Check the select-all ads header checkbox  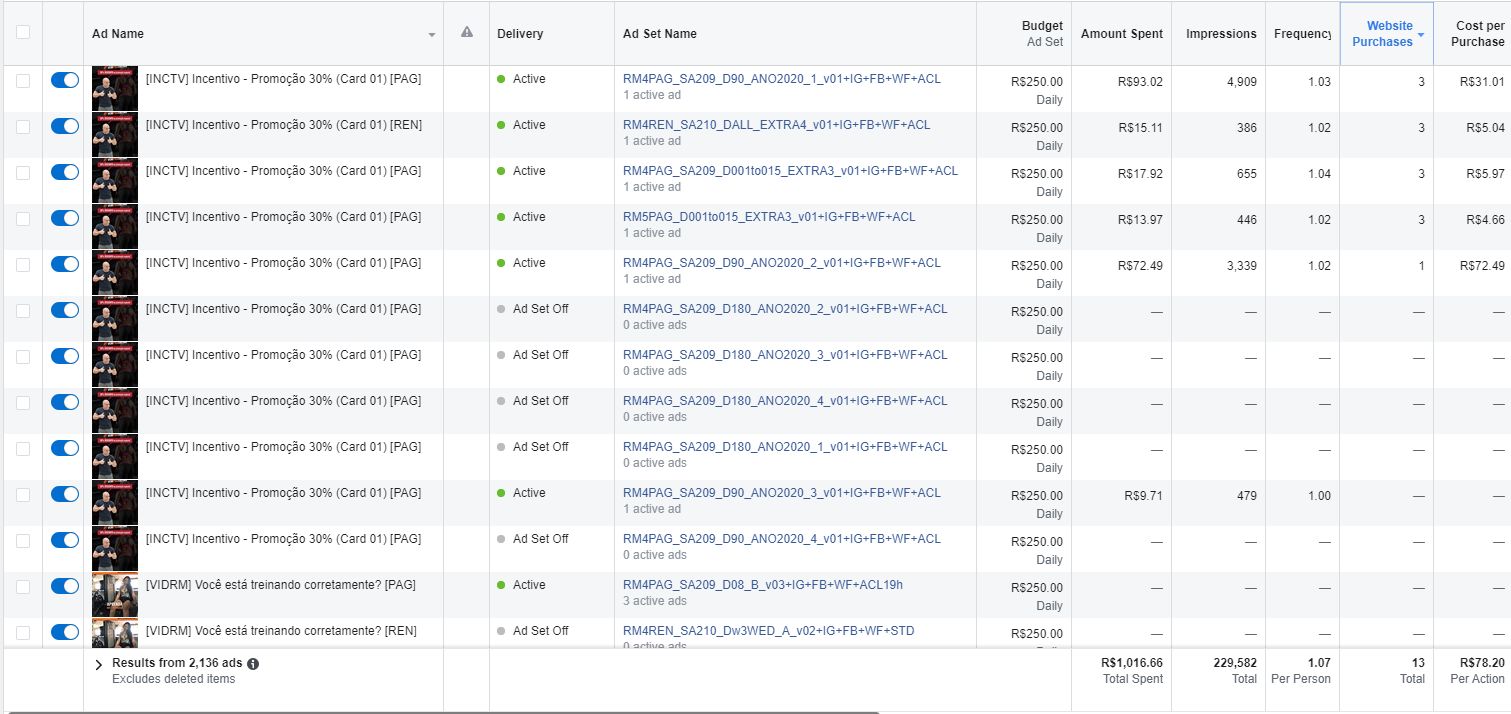point(23,32)
